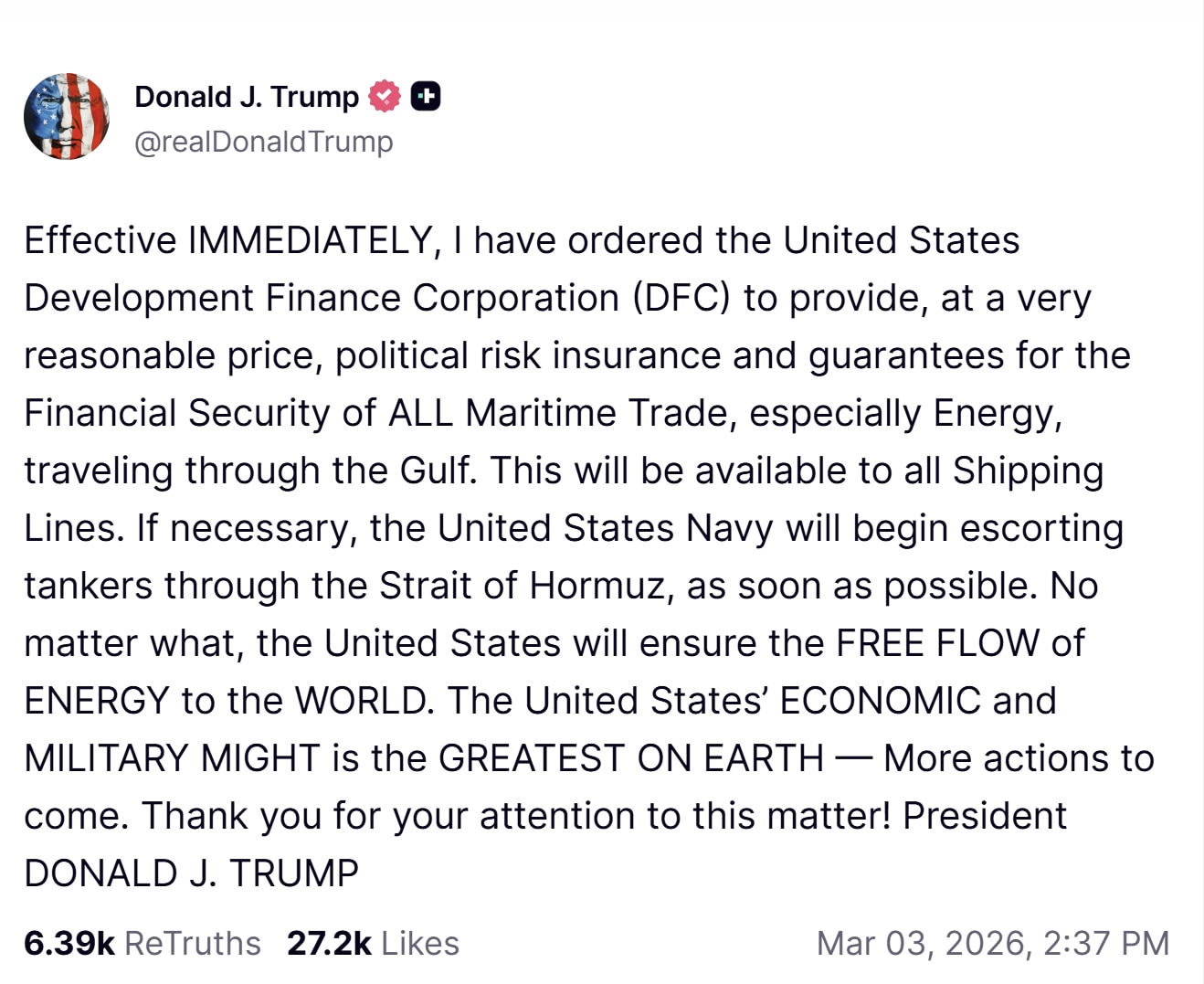This screenshot has height=984, width=1204.
Task: Click the phrase Development Finance Corporation
Action: point(322,298)
